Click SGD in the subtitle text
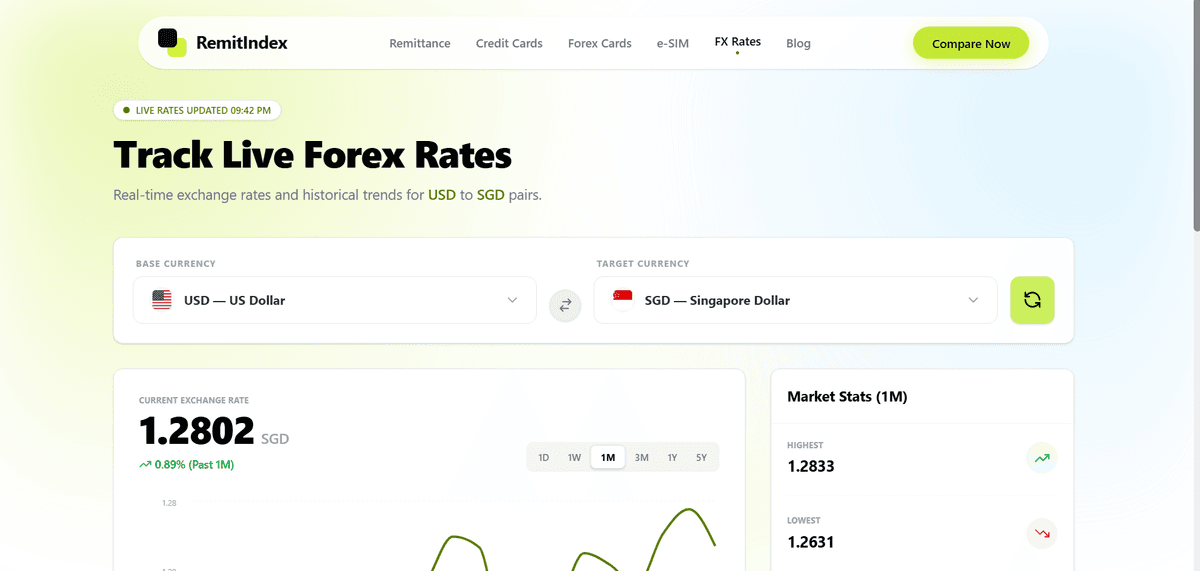The height and width of the screenshot is (571, 1200). pos(491,195)
